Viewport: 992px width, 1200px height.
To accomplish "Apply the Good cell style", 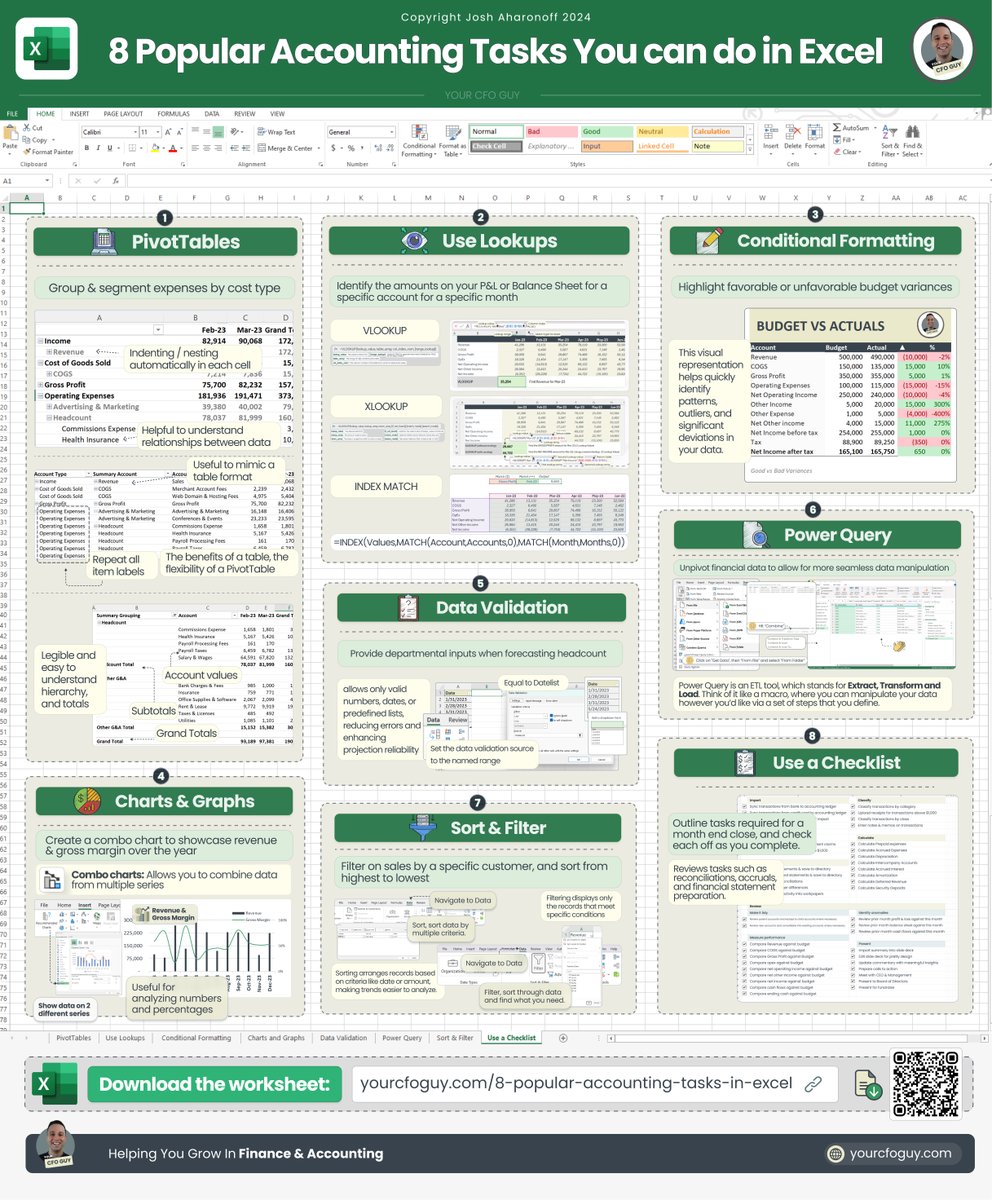I will pyautogui.click(x=608, y=132).
